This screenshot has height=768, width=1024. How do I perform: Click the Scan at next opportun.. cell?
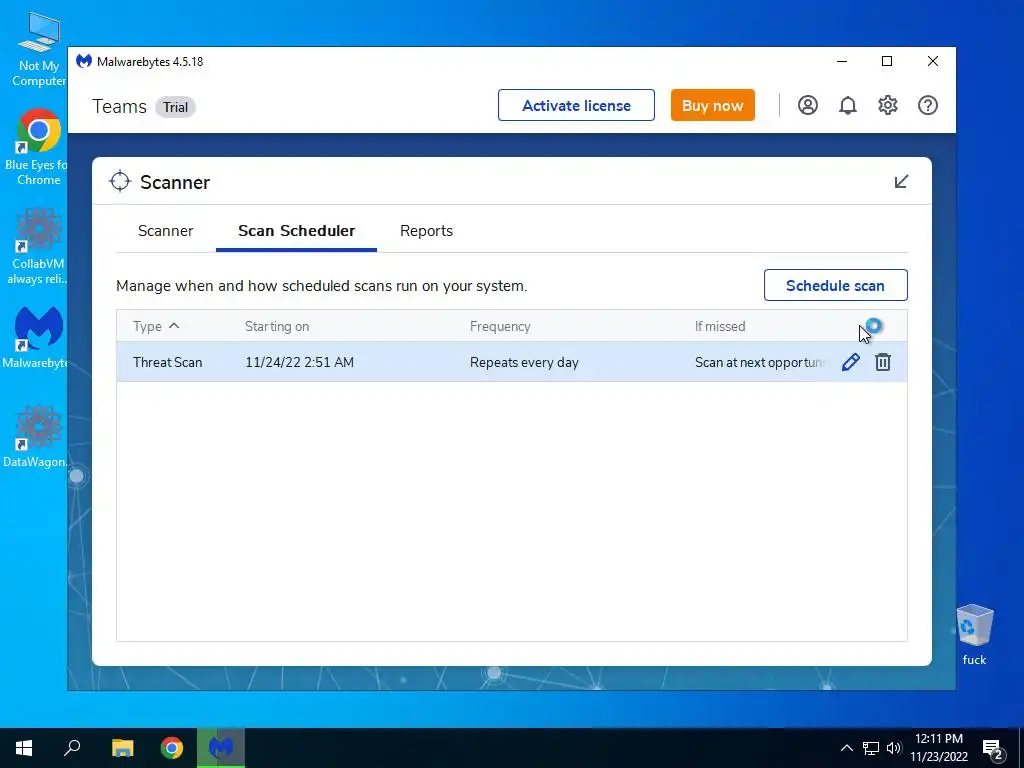(x=759, y=362)
